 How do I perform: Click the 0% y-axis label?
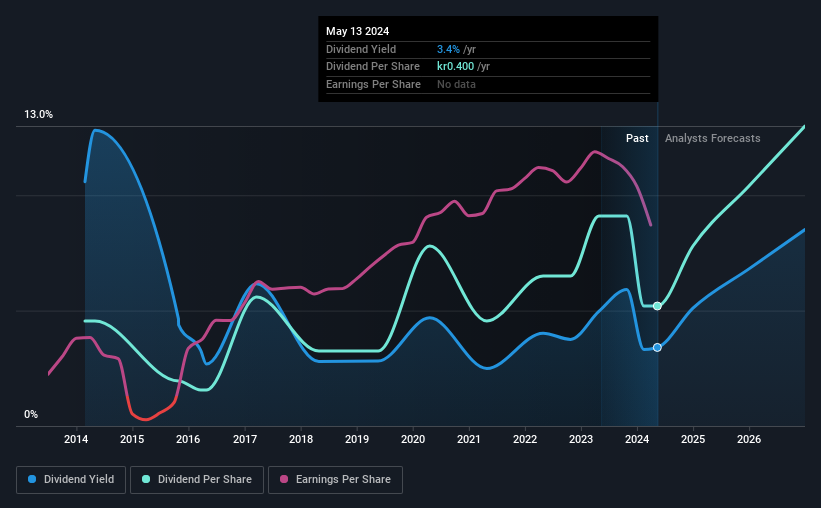31,414
